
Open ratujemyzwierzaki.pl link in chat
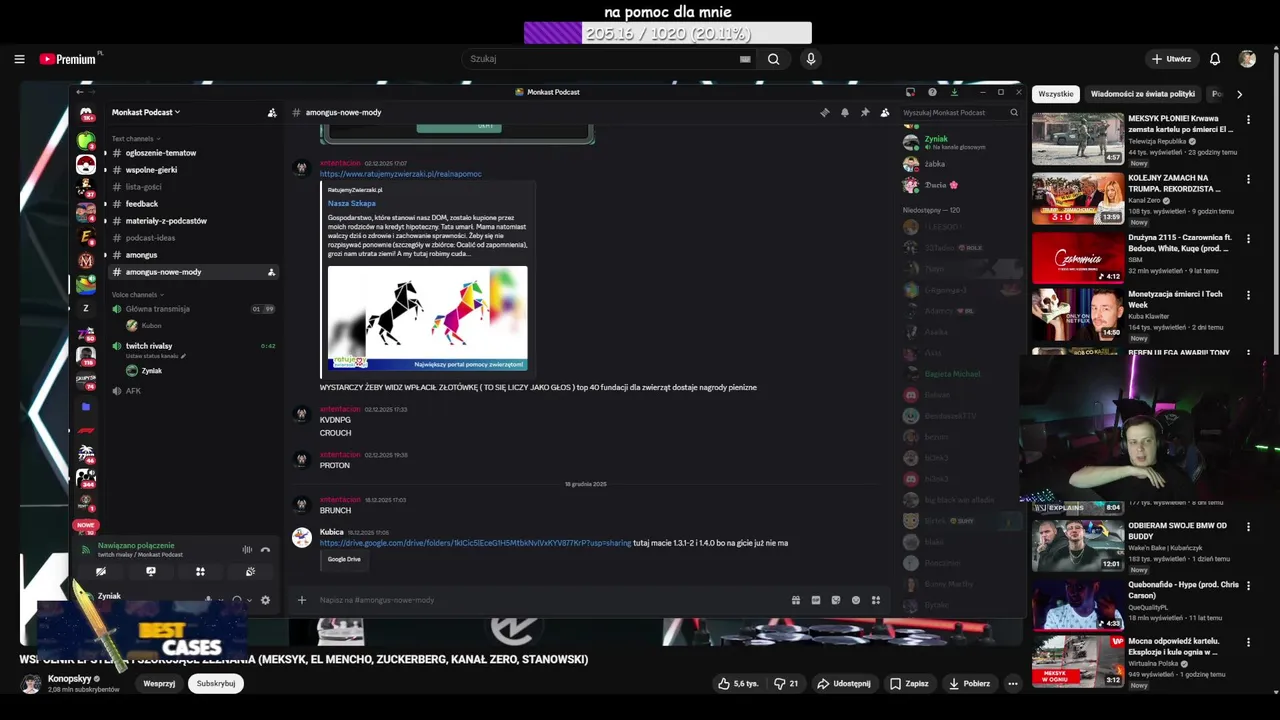point(400,174)
